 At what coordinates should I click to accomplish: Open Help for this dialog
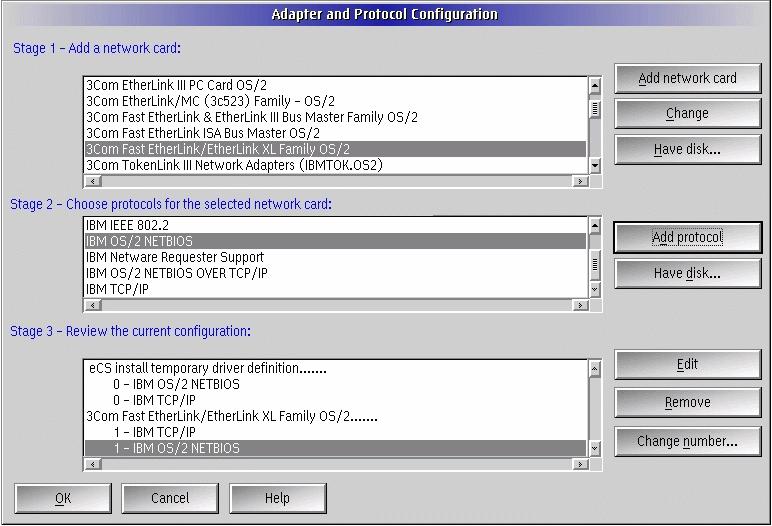(277, 498)
